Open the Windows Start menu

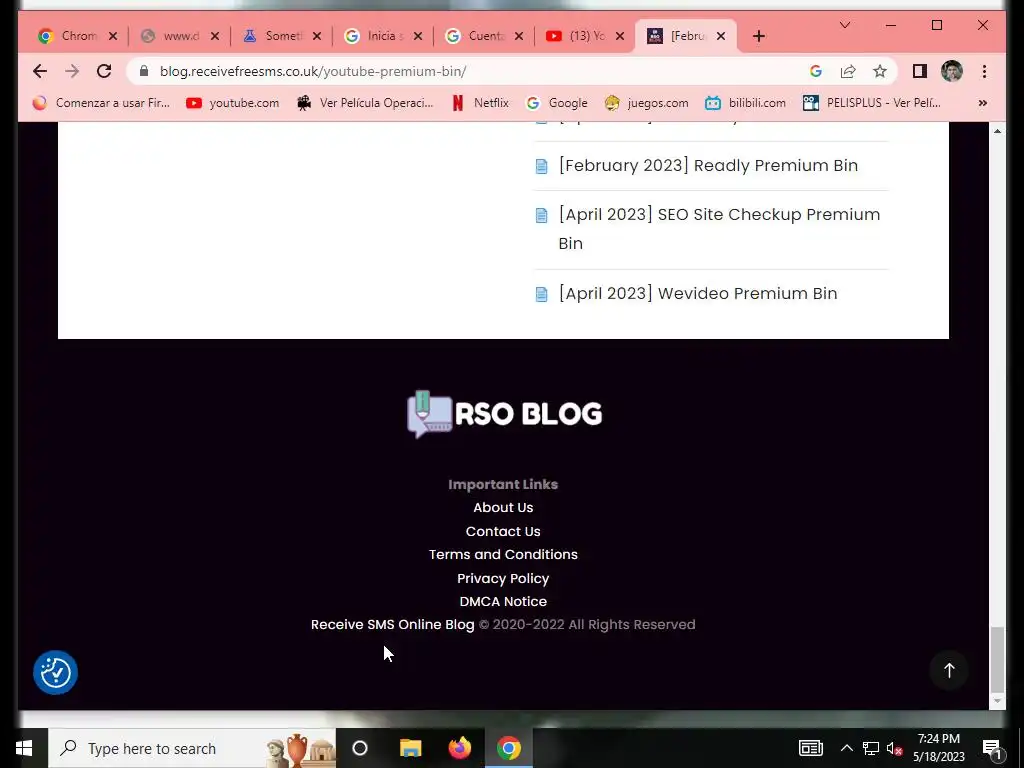point(24,748)
